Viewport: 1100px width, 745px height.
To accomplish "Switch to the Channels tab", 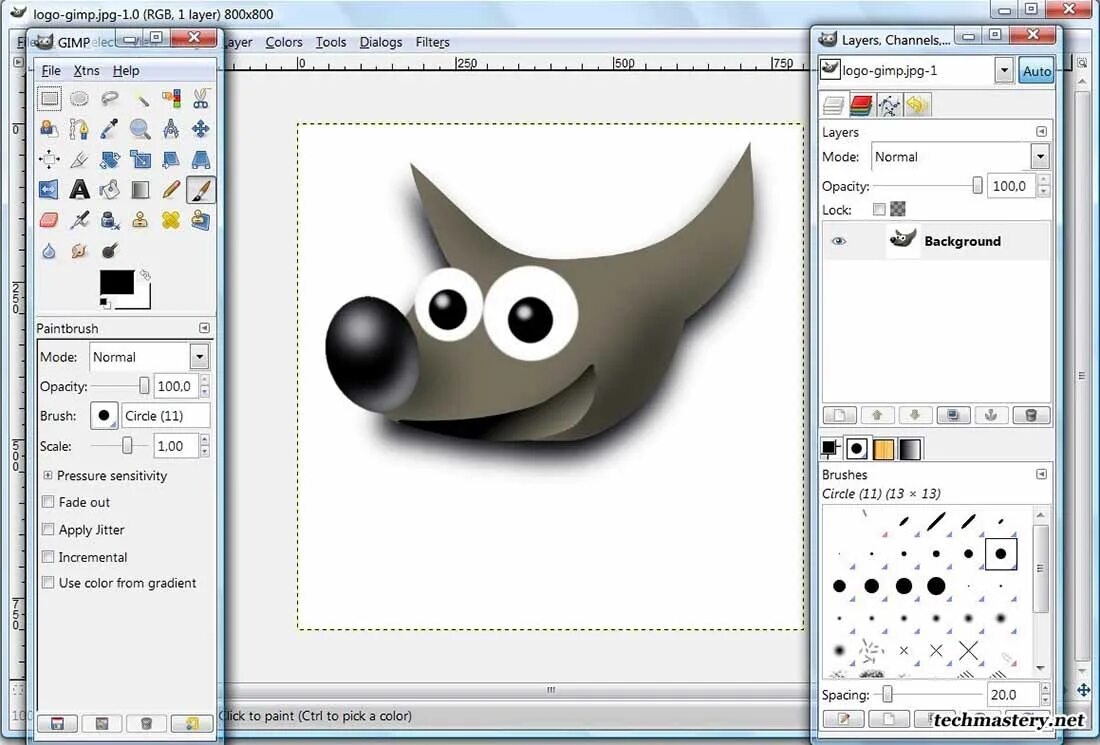I will point(861,105).
